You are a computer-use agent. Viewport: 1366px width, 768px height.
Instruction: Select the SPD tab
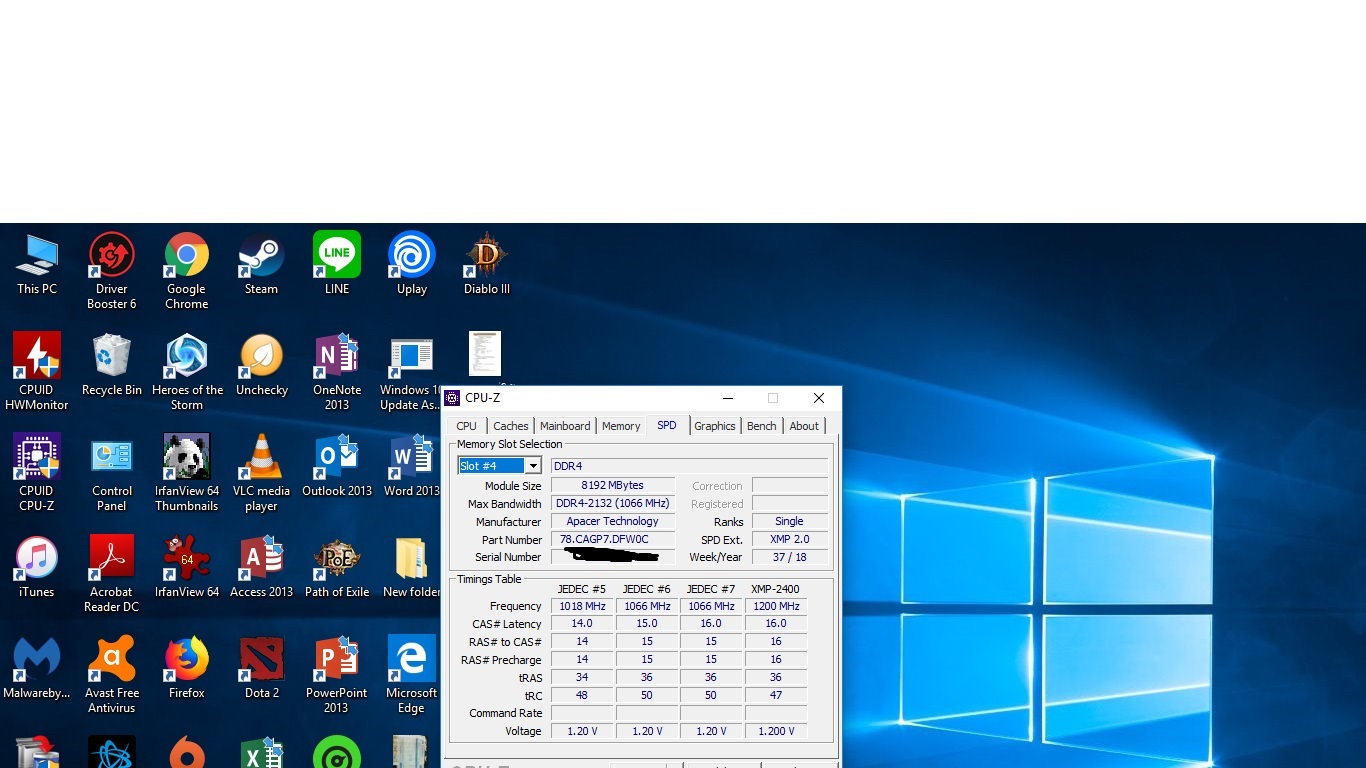point(667,425)
